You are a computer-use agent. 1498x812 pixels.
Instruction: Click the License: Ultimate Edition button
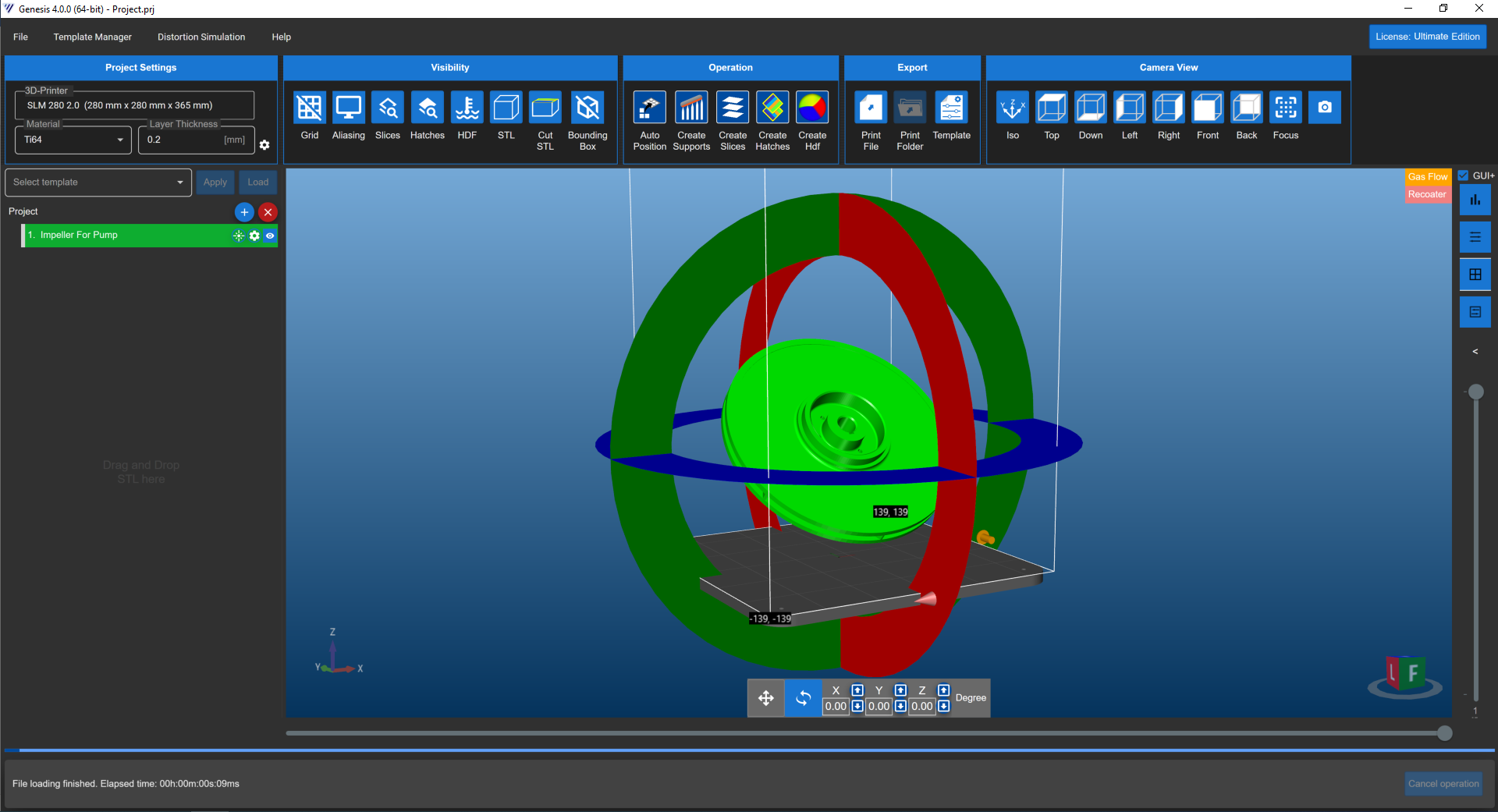click(x=1427, y=37)
